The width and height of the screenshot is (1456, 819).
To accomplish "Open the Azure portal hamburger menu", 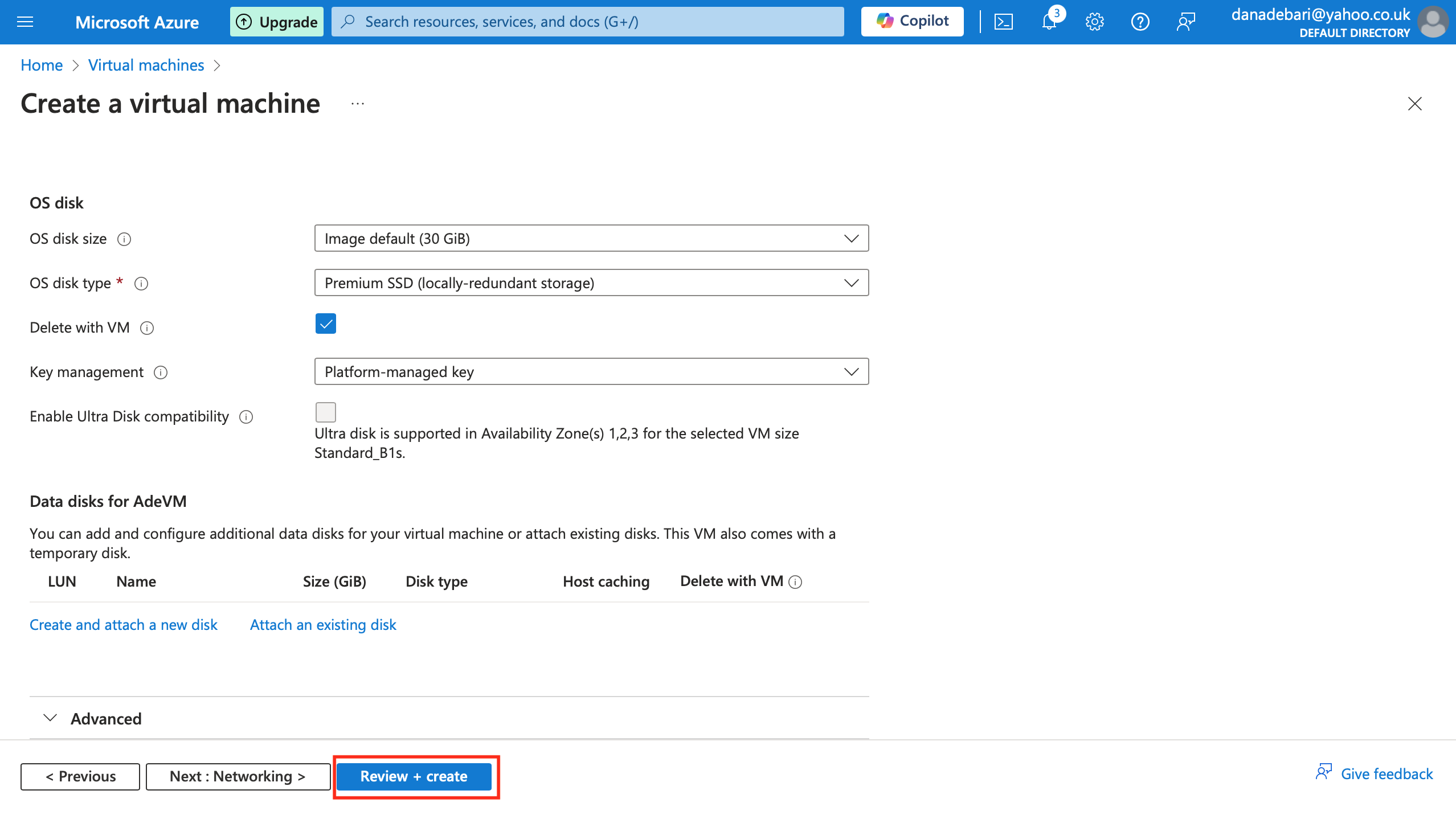I will (25, 22).
